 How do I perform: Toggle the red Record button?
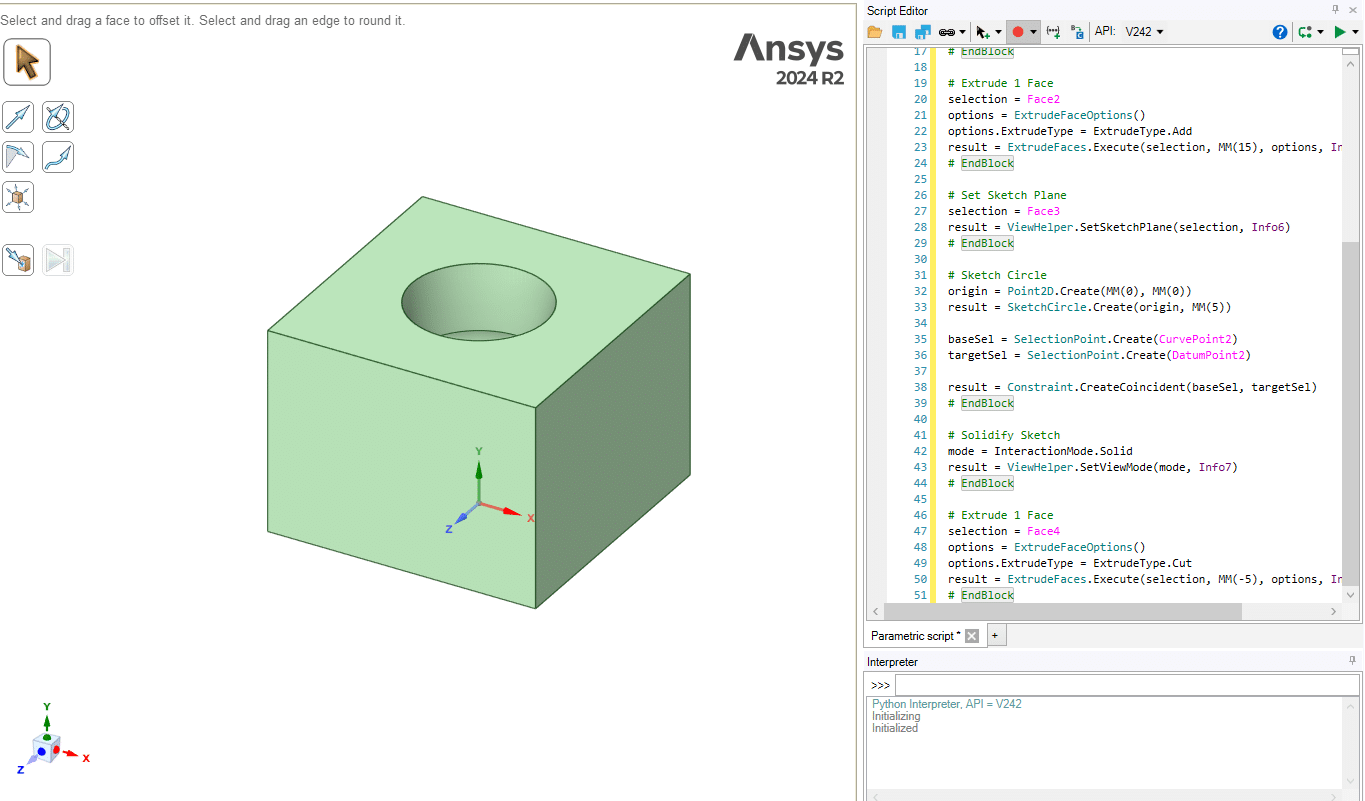click(1018, 32)
